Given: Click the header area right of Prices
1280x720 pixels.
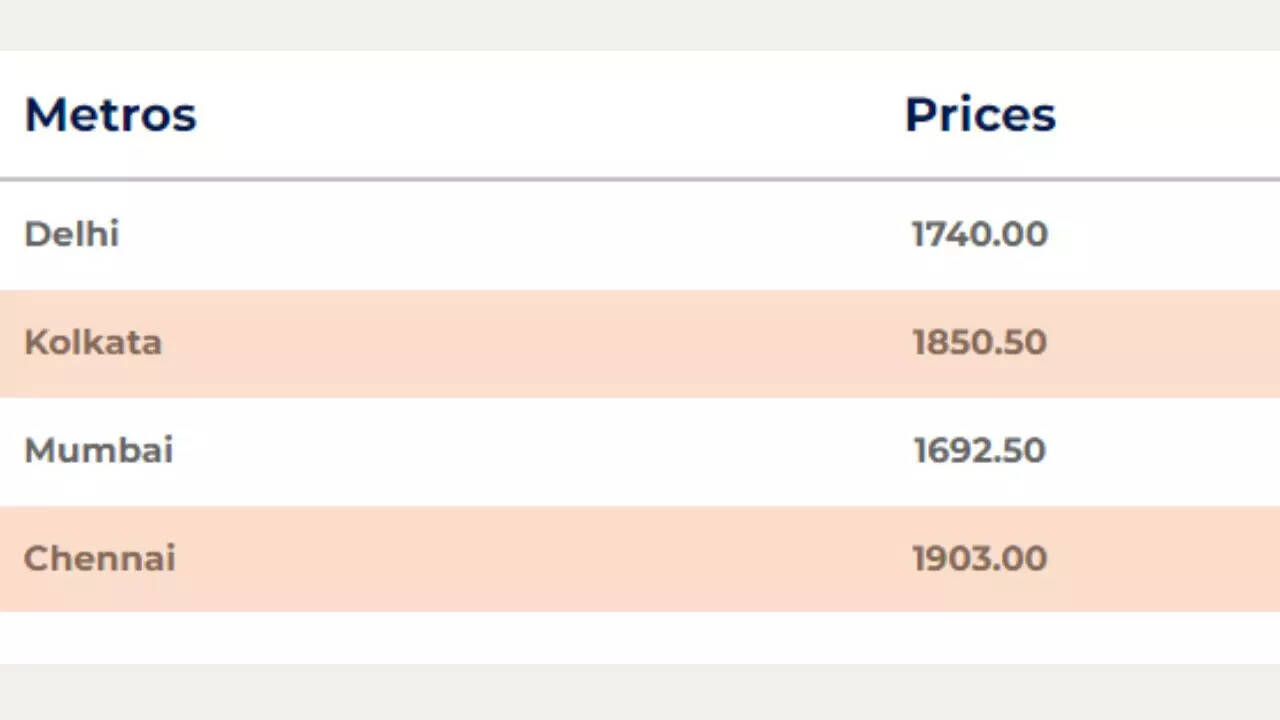Looking at the screenshot, I should click(1170, 114).
